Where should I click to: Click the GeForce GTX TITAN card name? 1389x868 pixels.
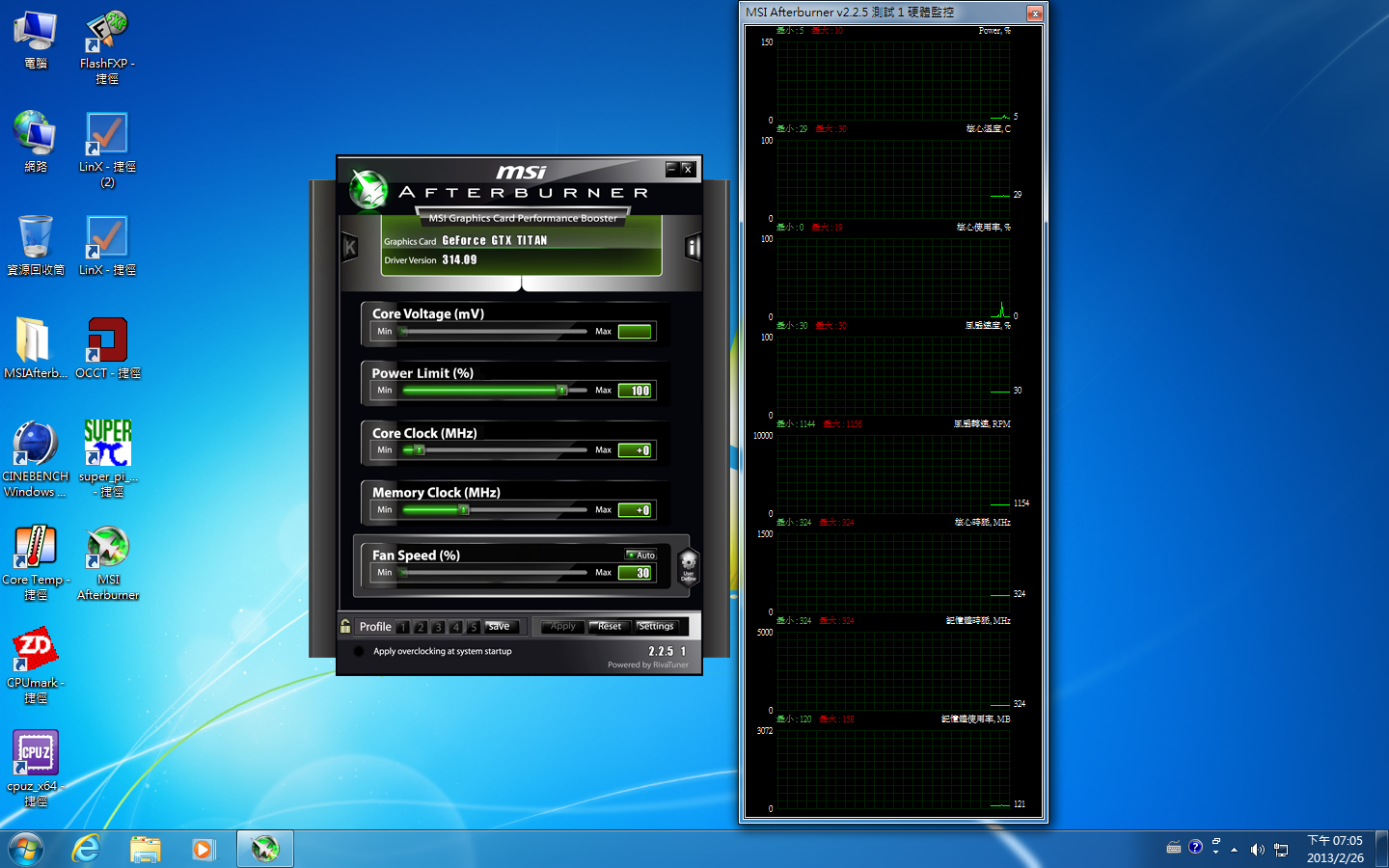pos(494,241)
